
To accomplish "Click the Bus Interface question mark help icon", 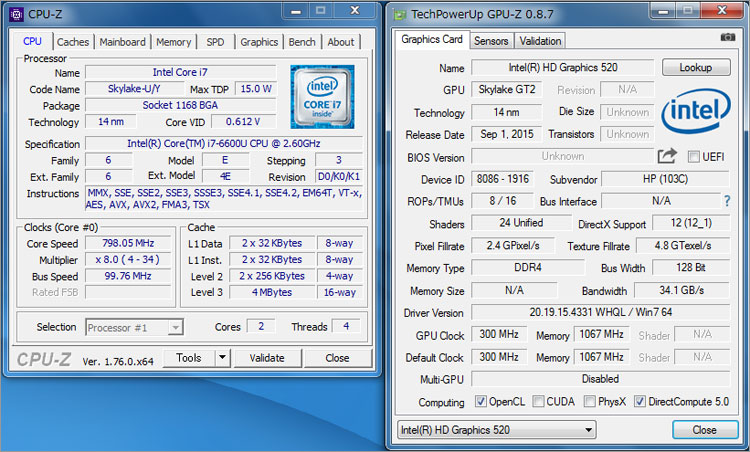I will 727,201.
